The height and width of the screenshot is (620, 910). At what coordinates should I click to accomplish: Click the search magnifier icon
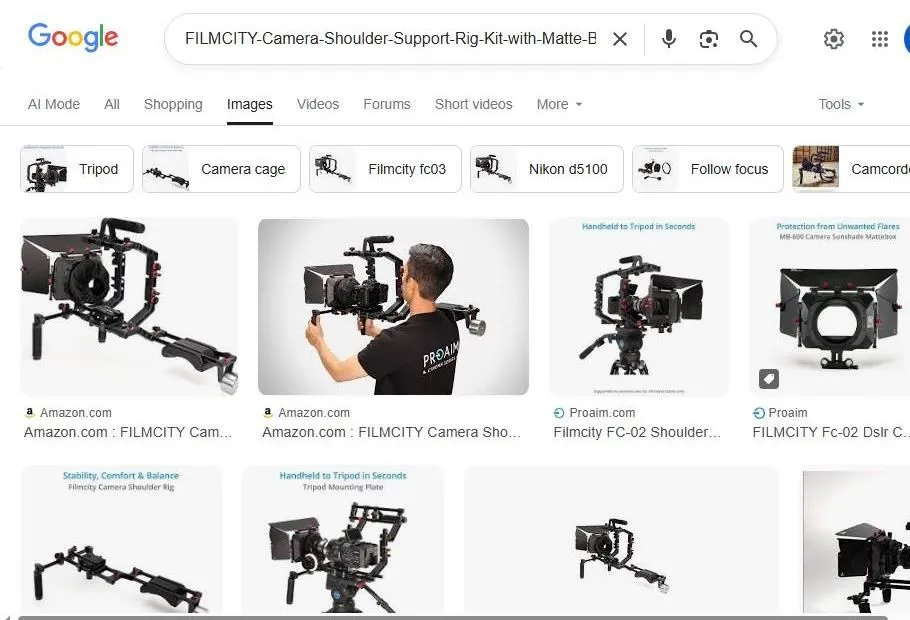pyautogui.click(x=748, y=39)
